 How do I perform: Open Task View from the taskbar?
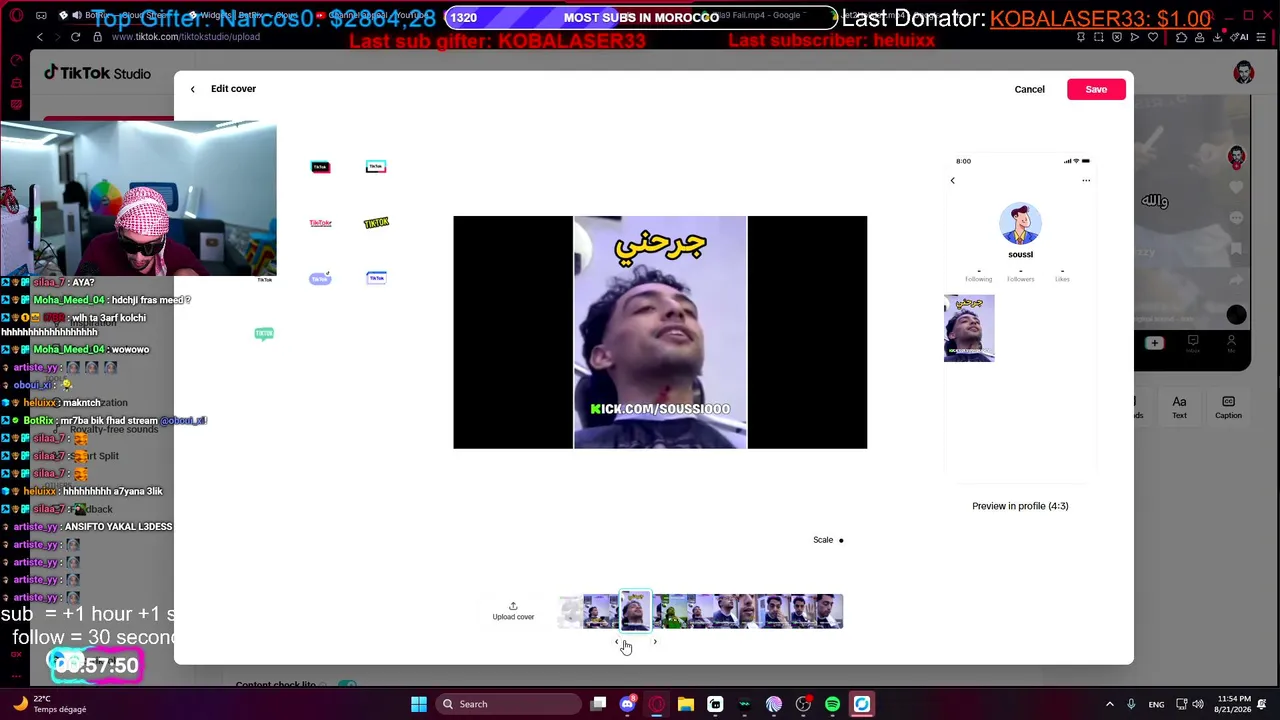coord(598,704)
